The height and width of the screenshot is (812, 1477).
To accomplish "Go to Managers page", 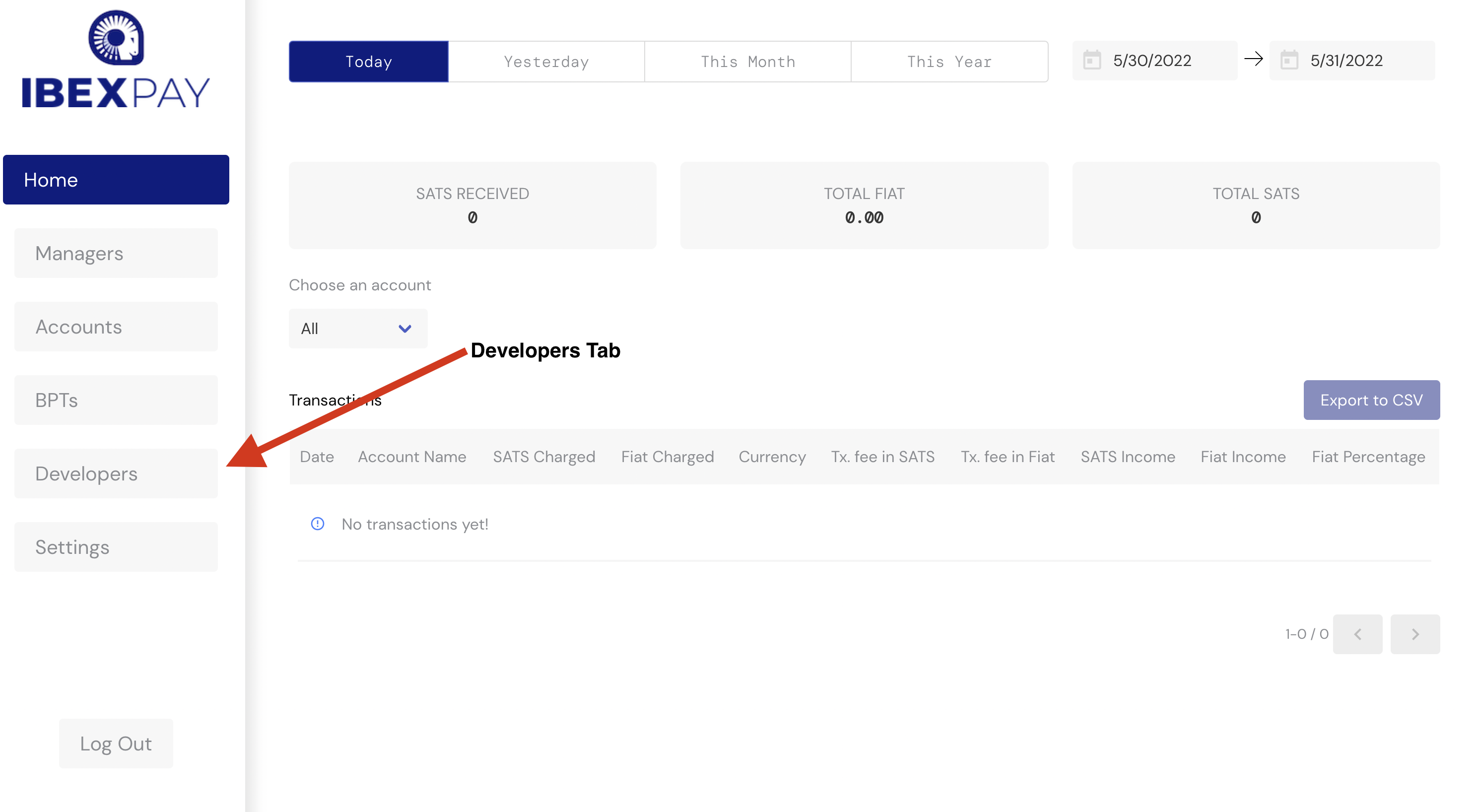I will click(x=116, y=254).
